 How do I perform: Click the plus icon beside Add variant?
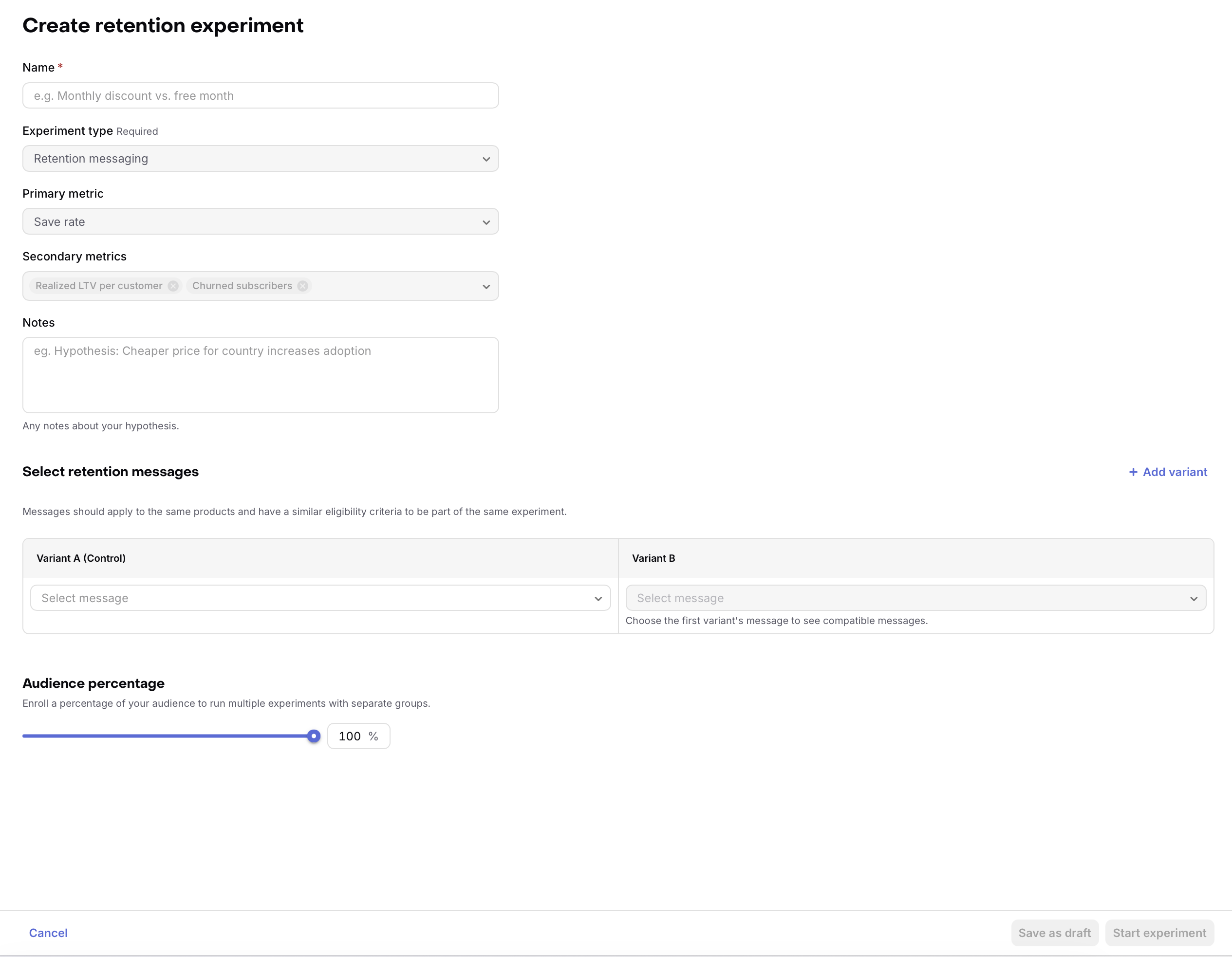pyautogui.click(x=1133, y=472)
